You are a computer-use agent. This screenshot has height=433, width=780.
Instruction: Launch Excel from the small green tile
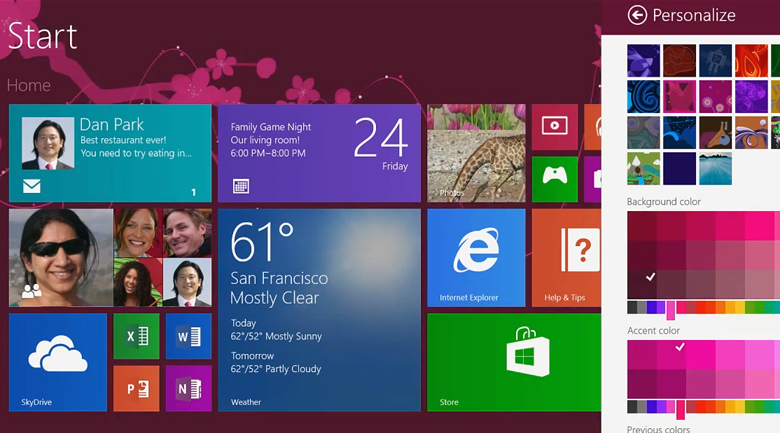(x=136, y=337)
